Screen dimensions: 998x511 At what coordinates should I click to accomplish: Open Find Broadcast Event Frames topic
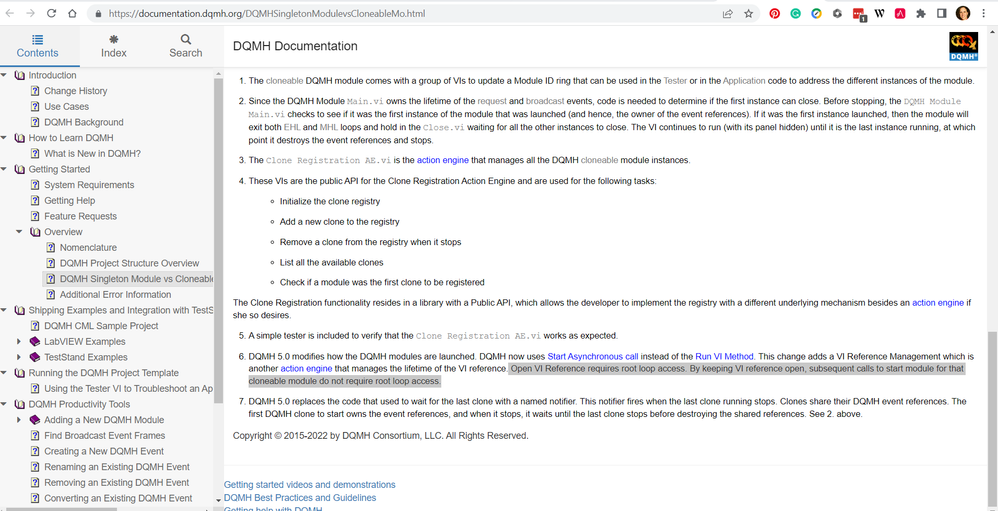(104, 436)
